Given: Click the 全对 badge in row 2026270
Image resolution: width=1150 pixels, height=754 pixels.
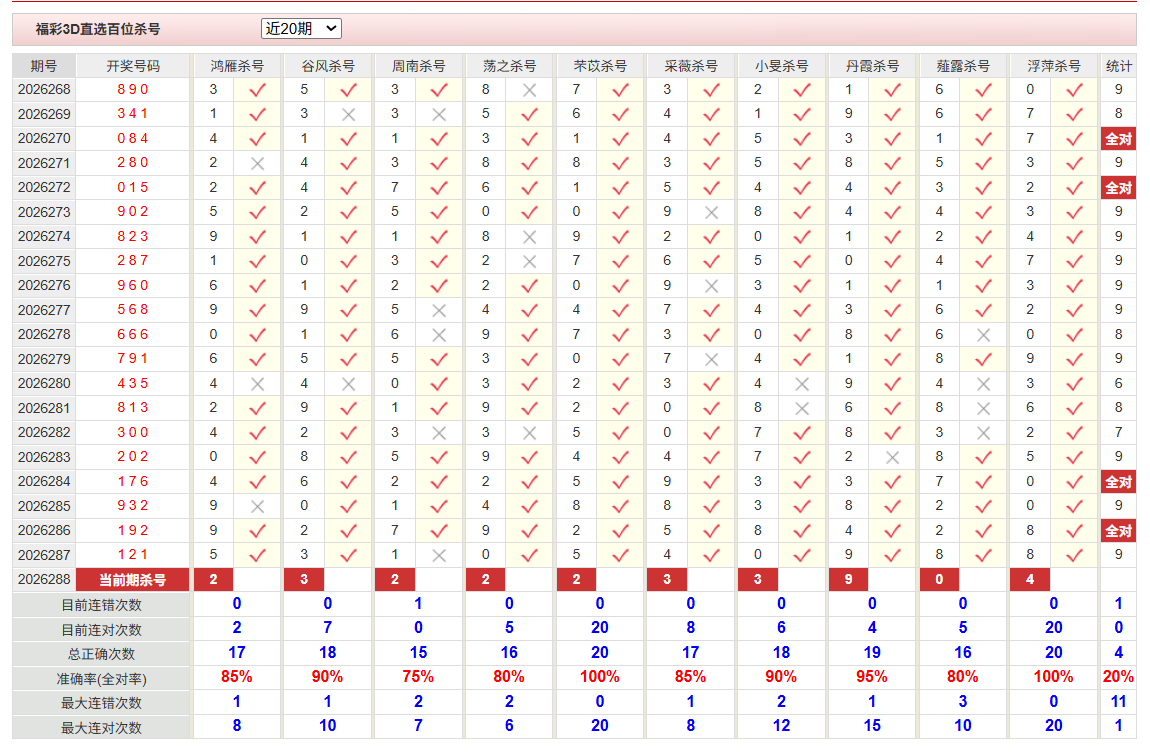Looking at the screenshot, I should (1118, 139).
